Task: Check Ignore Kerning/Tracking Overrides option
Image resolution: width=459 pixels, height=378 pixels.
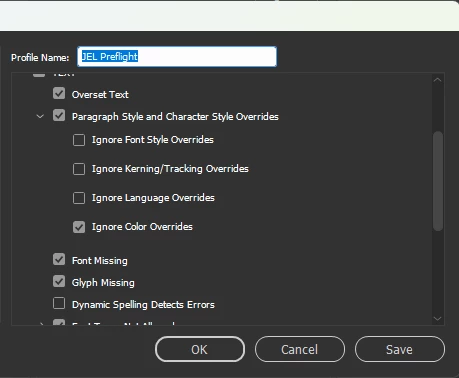Action: (x=79, y=169)
